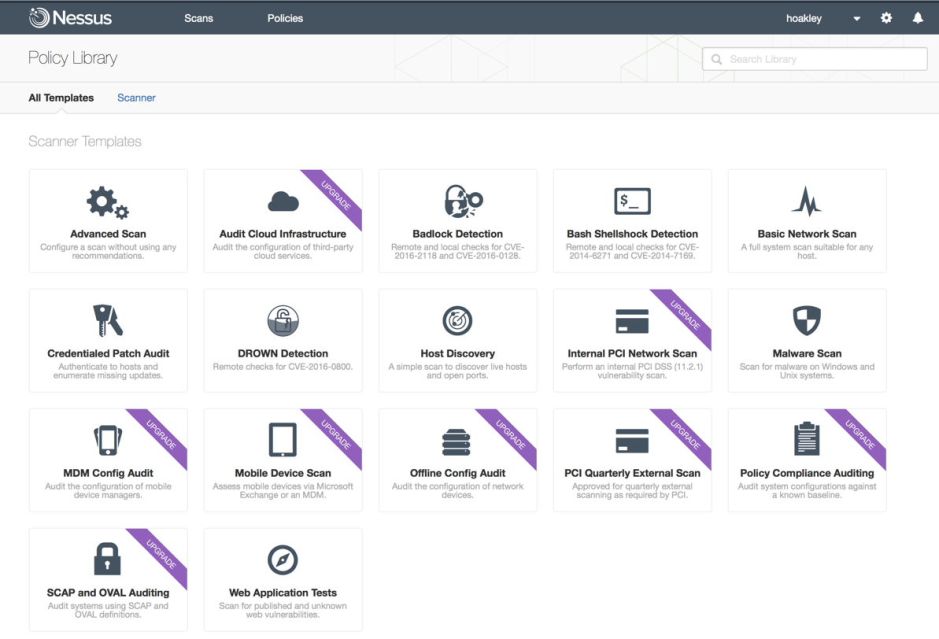Expand the hoakley user dropdown arrow
The width and height of the screenshot is (939, 639).
tap(856, 19)
